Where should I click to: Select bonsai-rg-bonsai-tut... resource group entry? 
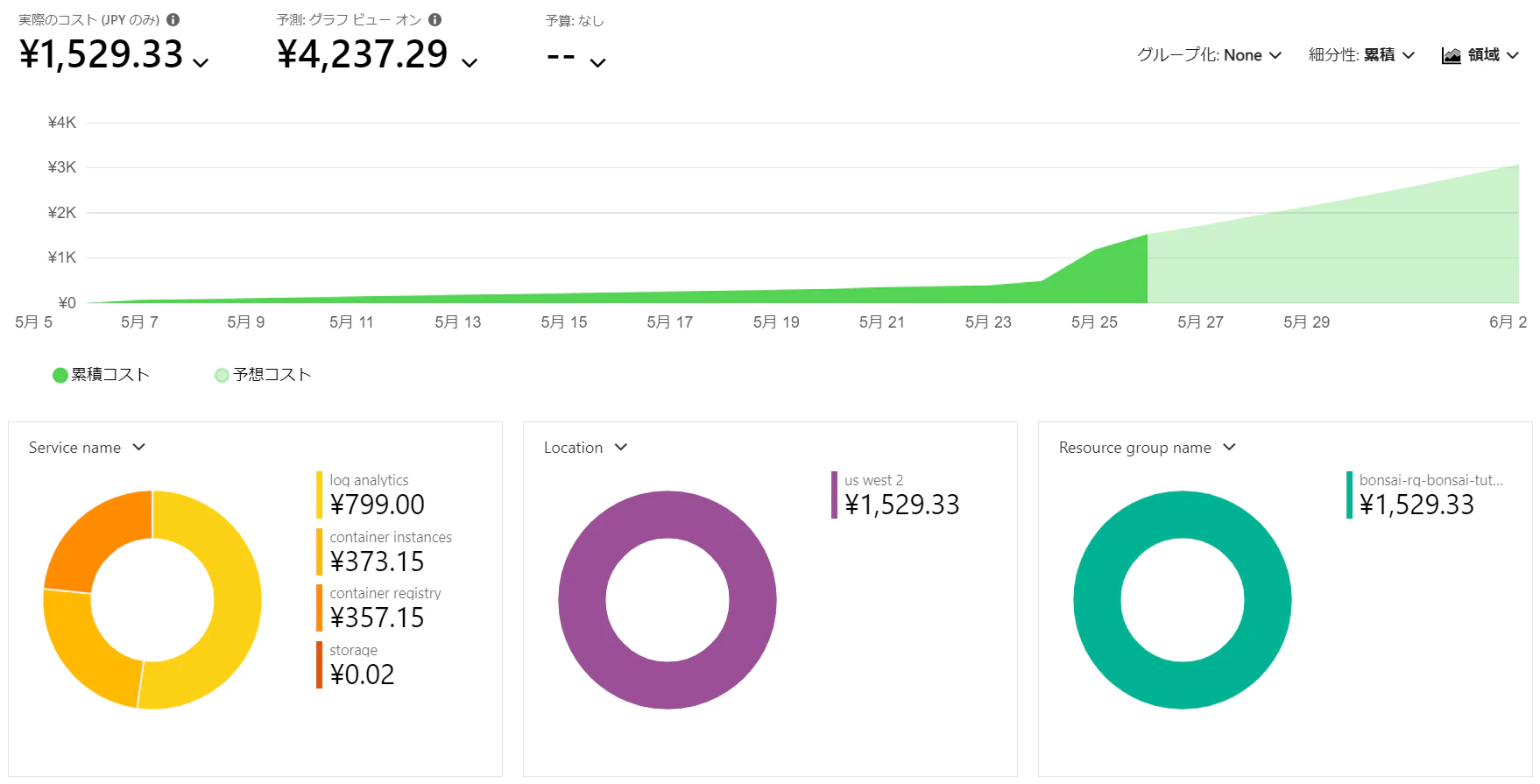coord(1425,495)
